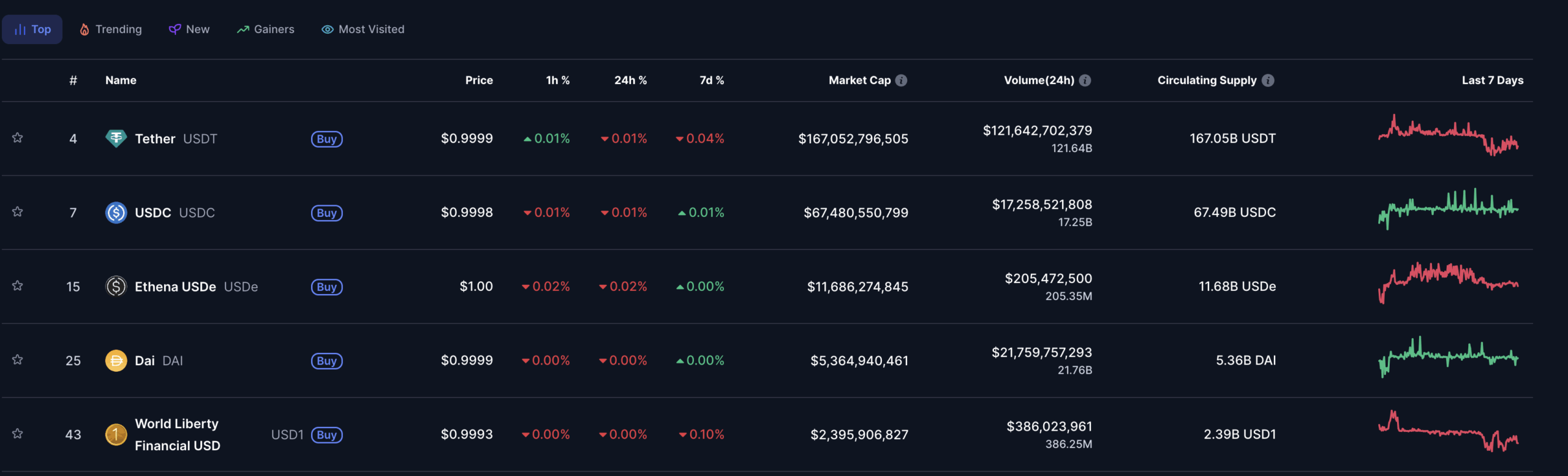1568x476 pixels.
Task: Open the Dai name link
Action: coord(145,361)
